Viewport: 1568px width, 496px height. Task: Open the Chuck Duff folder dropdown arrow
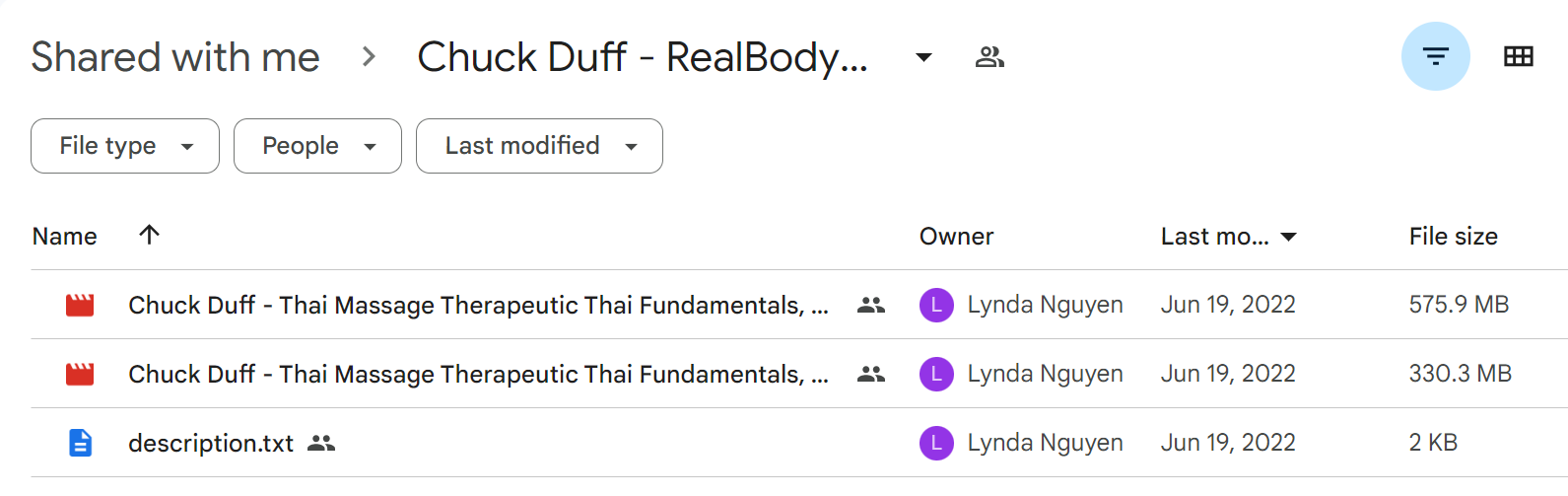tap(923, 57)
